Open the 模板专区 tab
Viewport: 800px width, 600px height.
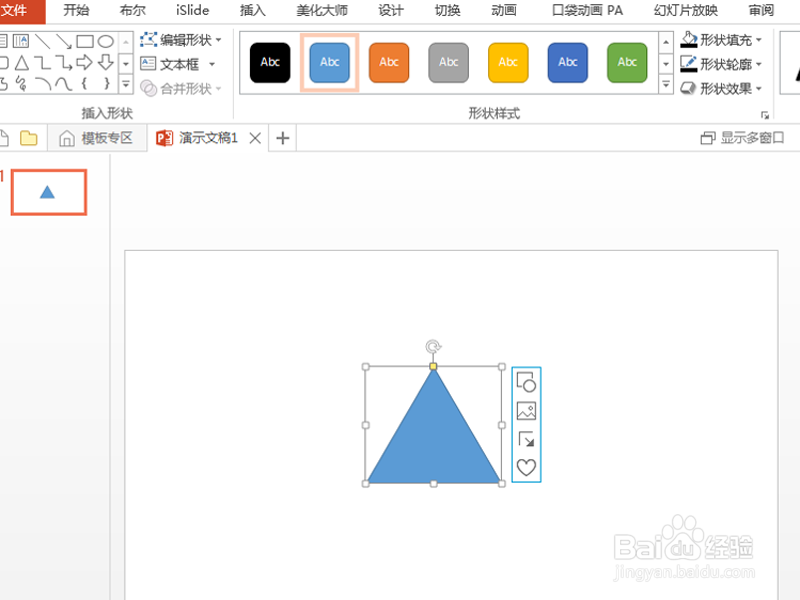tap(97, 138)
